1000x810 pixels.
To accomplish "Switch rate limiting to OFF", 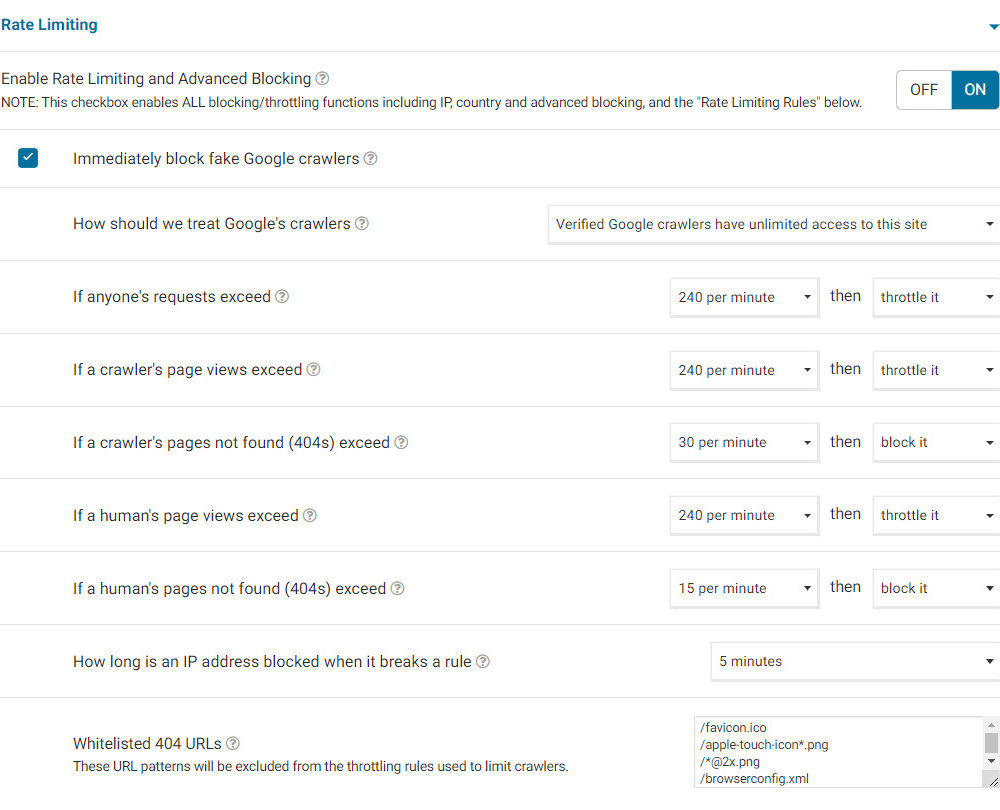I will (x=923, y=90).
